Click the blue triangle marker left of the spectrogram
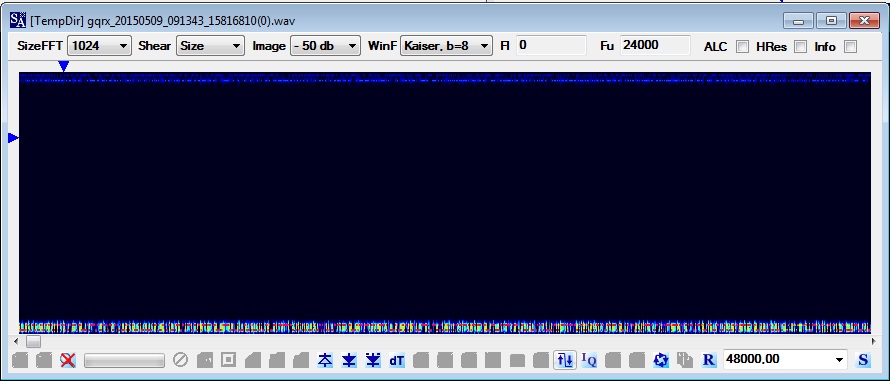The image size is (890, 381). [x=13, y=138]
